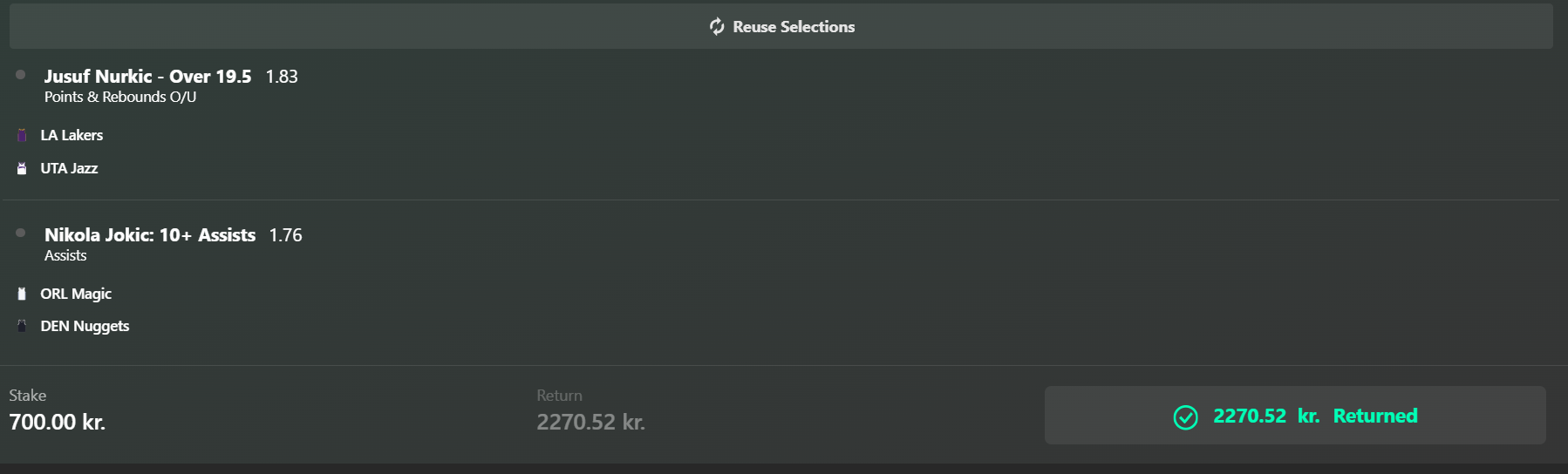Click the 1.83 odds value

tap(282, 77)
